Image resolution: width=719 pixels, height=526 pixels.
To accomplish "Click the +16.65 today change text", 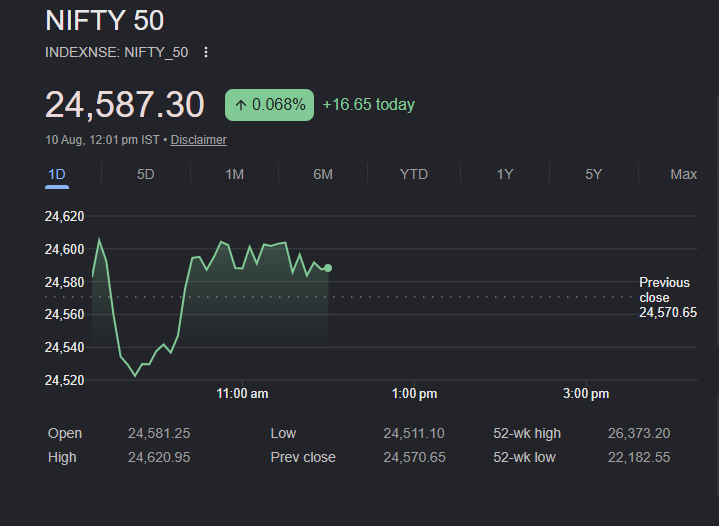I will tap(369, 105).
